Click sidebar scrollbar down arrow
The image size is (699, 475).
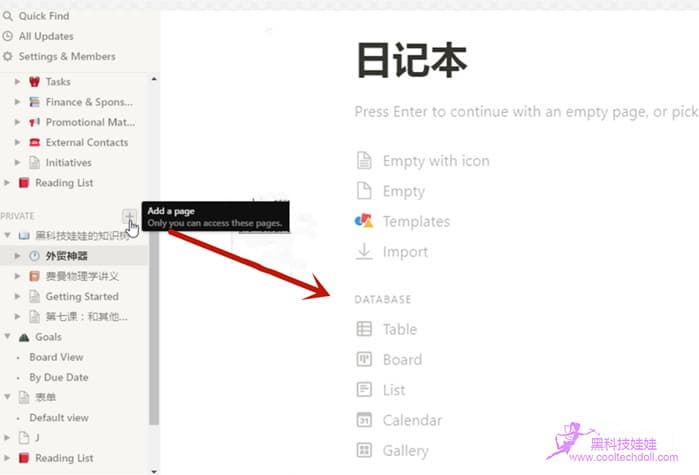(154, 471)
